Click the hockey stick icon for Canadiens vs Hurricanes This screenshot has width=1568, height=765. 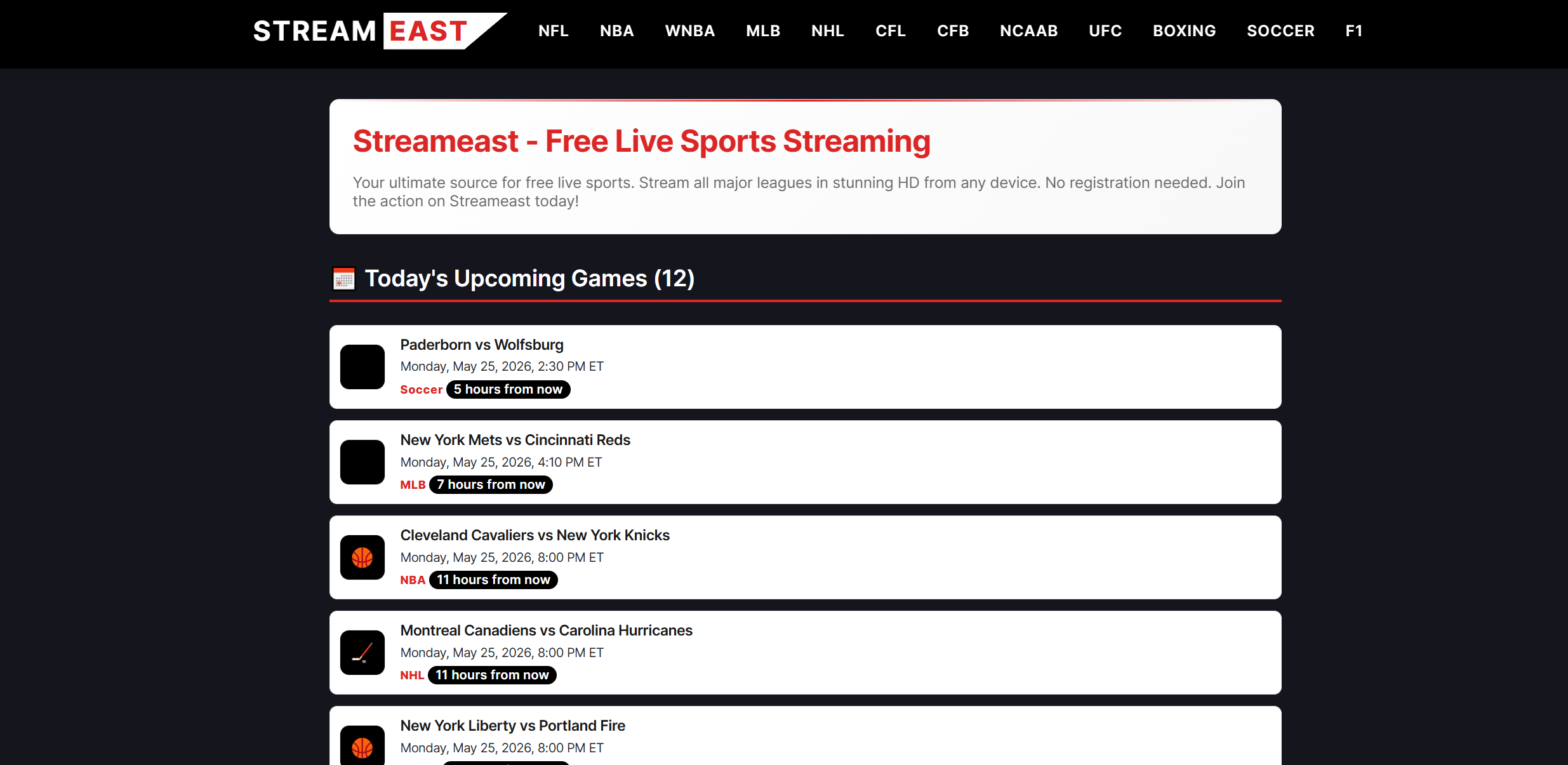click(362, 653)
